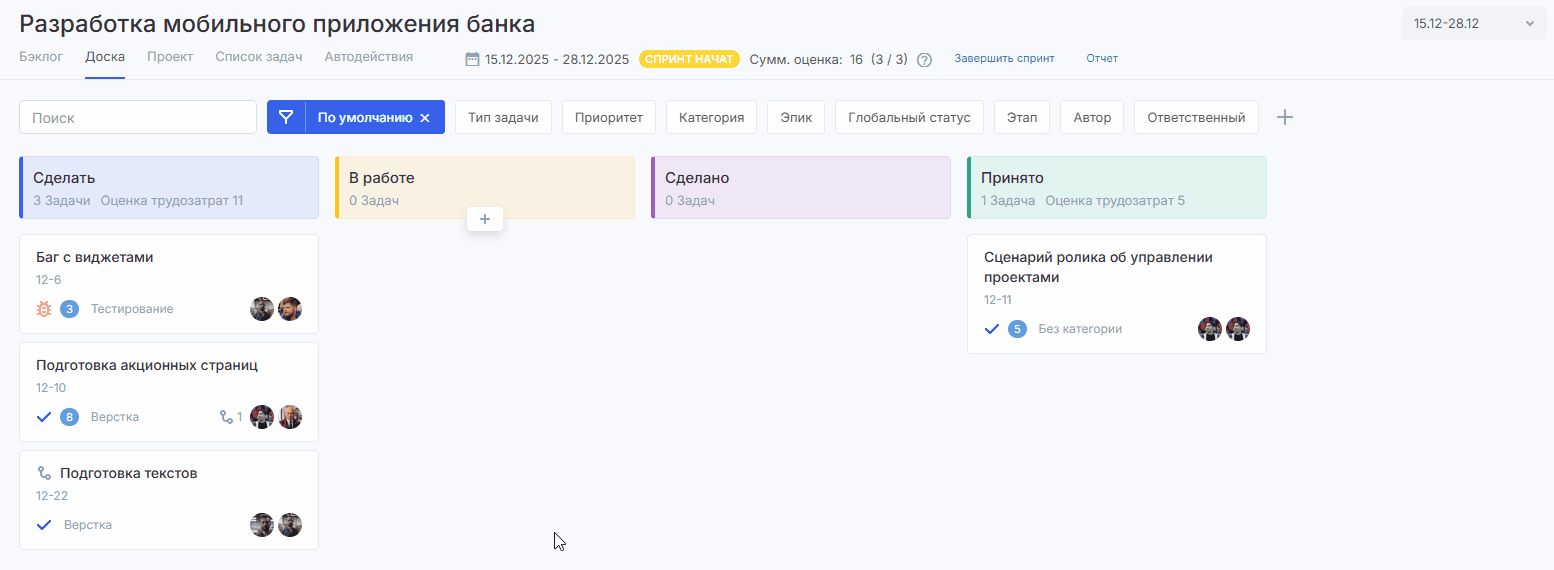Click the calendar icon beside sprint dates

tap(472, 59)
